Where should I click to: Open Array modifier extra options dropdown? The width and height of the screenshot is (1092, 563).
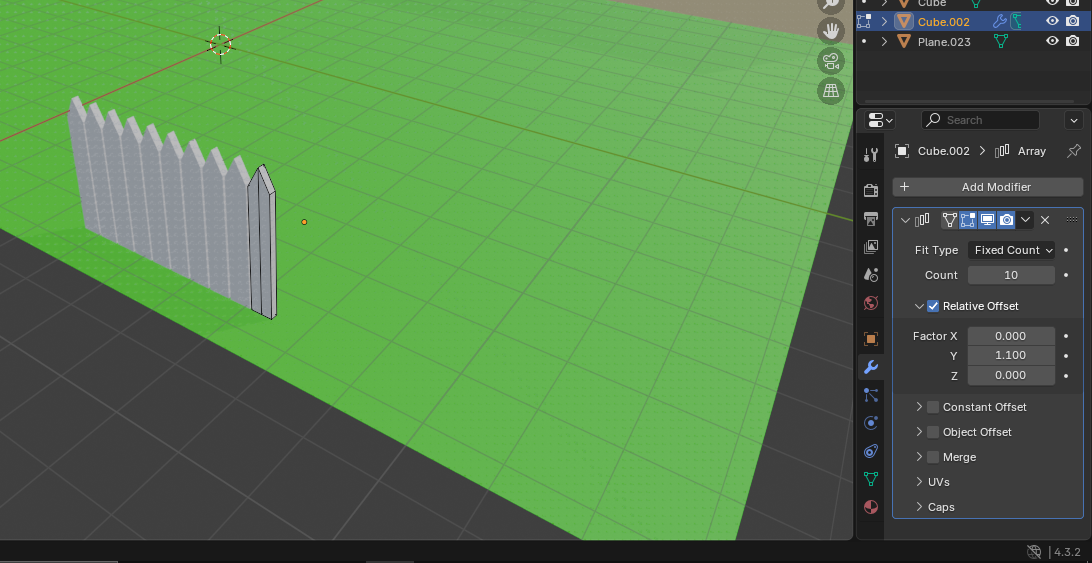pyautogui.click(x=1025, y=220)
